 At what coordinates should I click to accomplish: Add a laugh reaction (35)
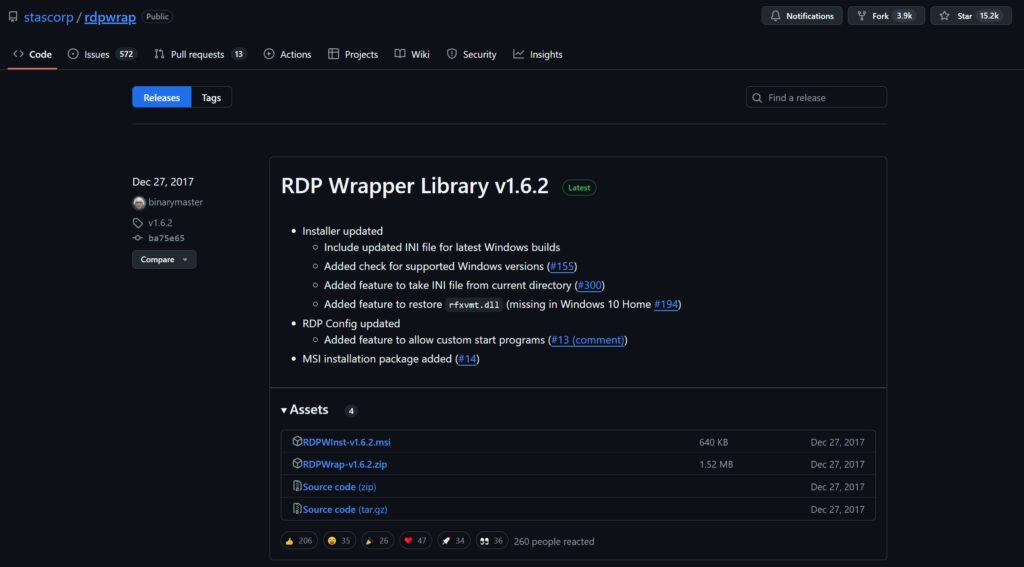click(x=339, y=541)
